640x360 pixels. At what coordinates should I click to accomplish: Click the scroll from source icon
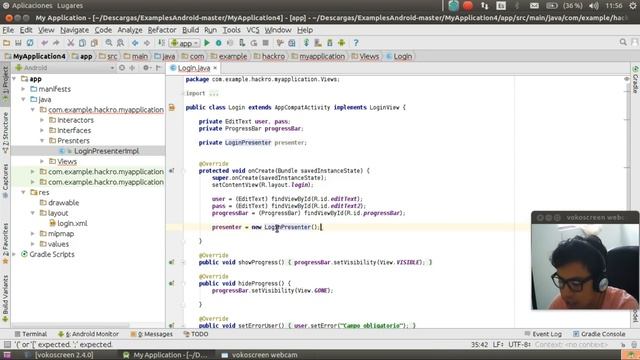(122, 68)
